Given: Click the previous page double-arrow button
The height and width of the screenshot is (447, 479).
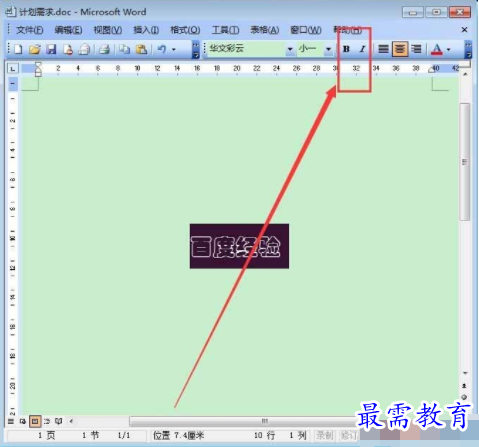Looking at the screenshot, I should click(x=464, y=386).
